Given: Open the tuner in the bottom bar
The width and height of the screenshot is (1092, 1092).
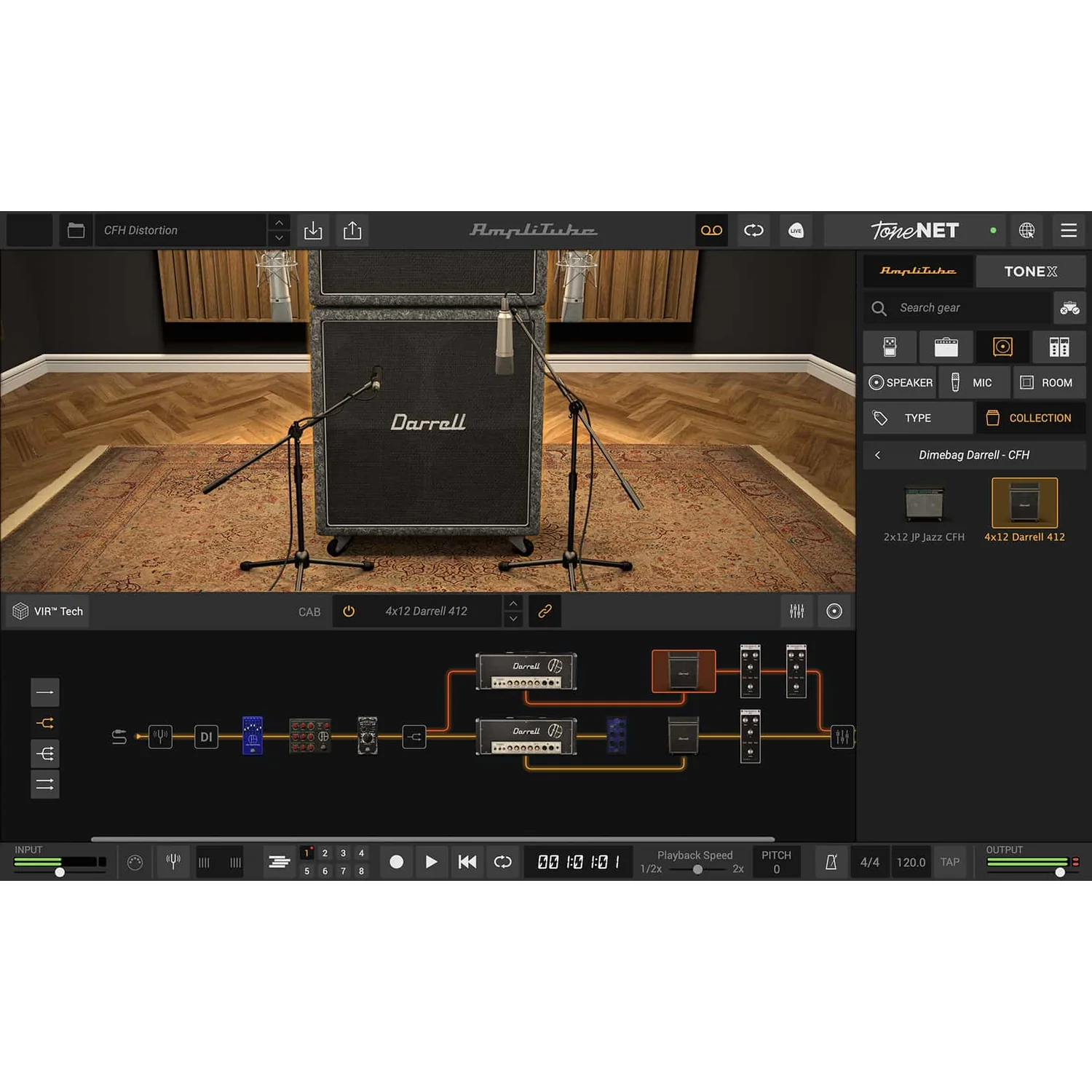Looking at the screenshot, I should point(173,862).
